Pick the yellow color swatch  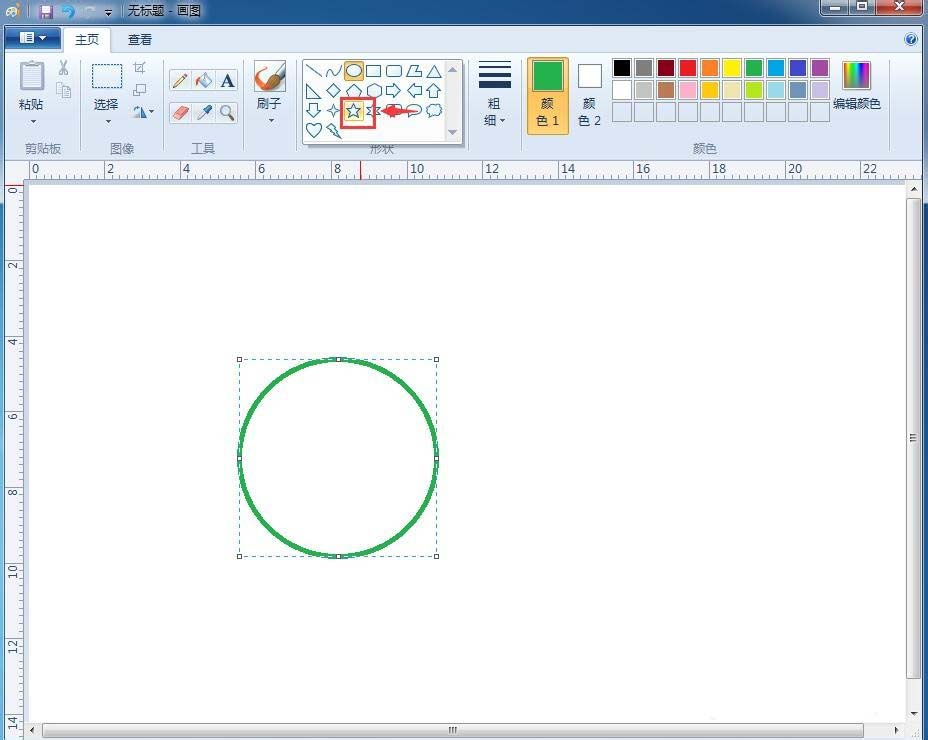pos(732,68)
